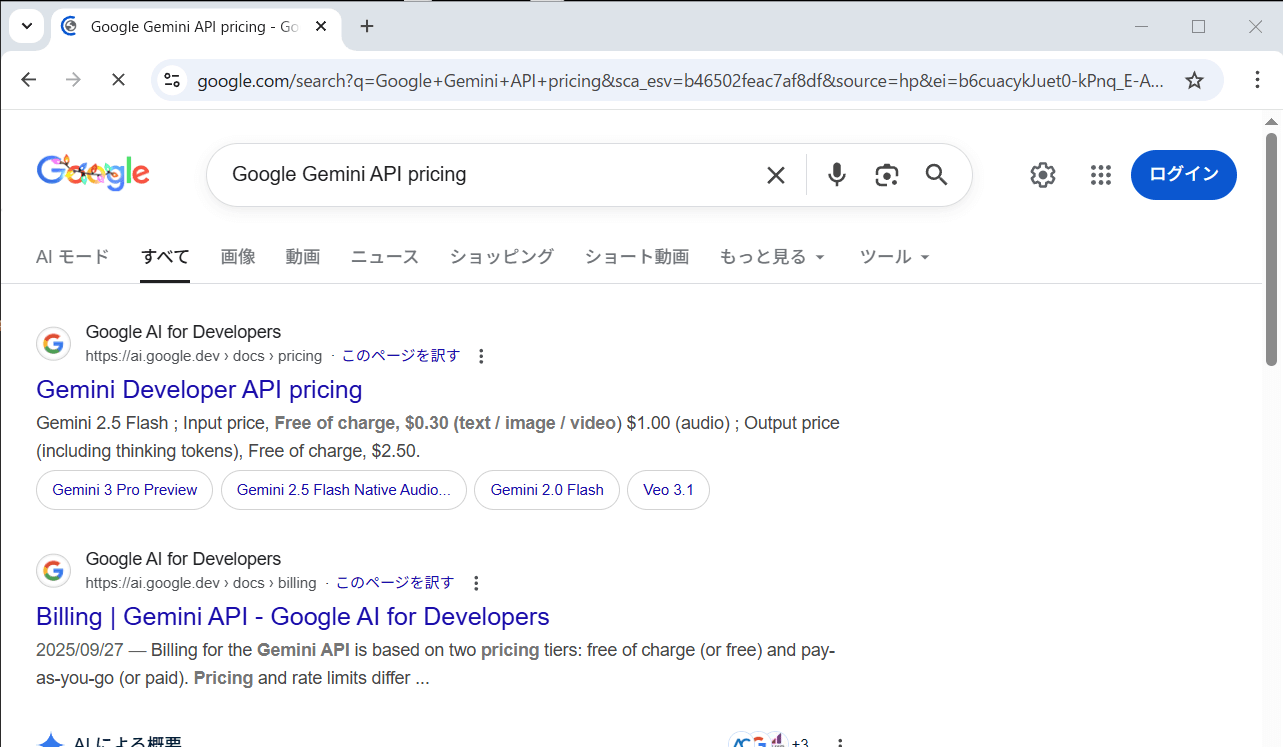
Task: Open the Google apps grid
Action: (x=1100, y=175)
